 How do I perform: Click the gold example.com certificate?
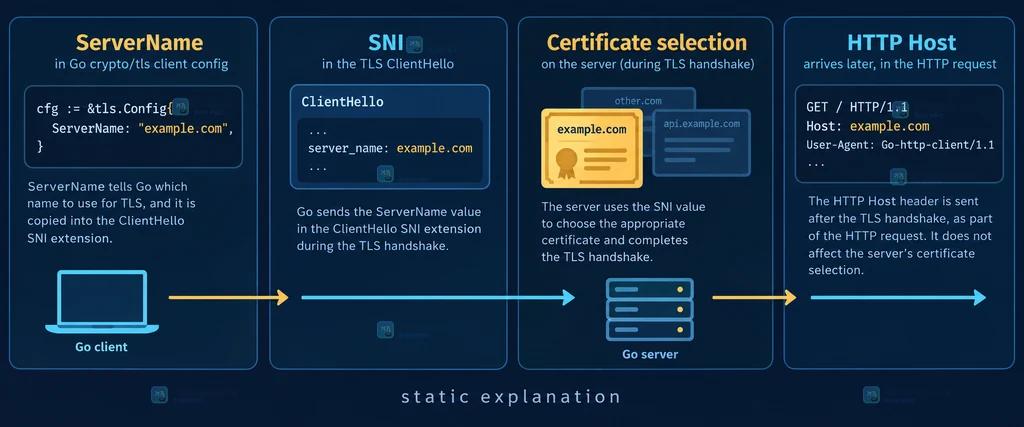(x=592, y=149)
